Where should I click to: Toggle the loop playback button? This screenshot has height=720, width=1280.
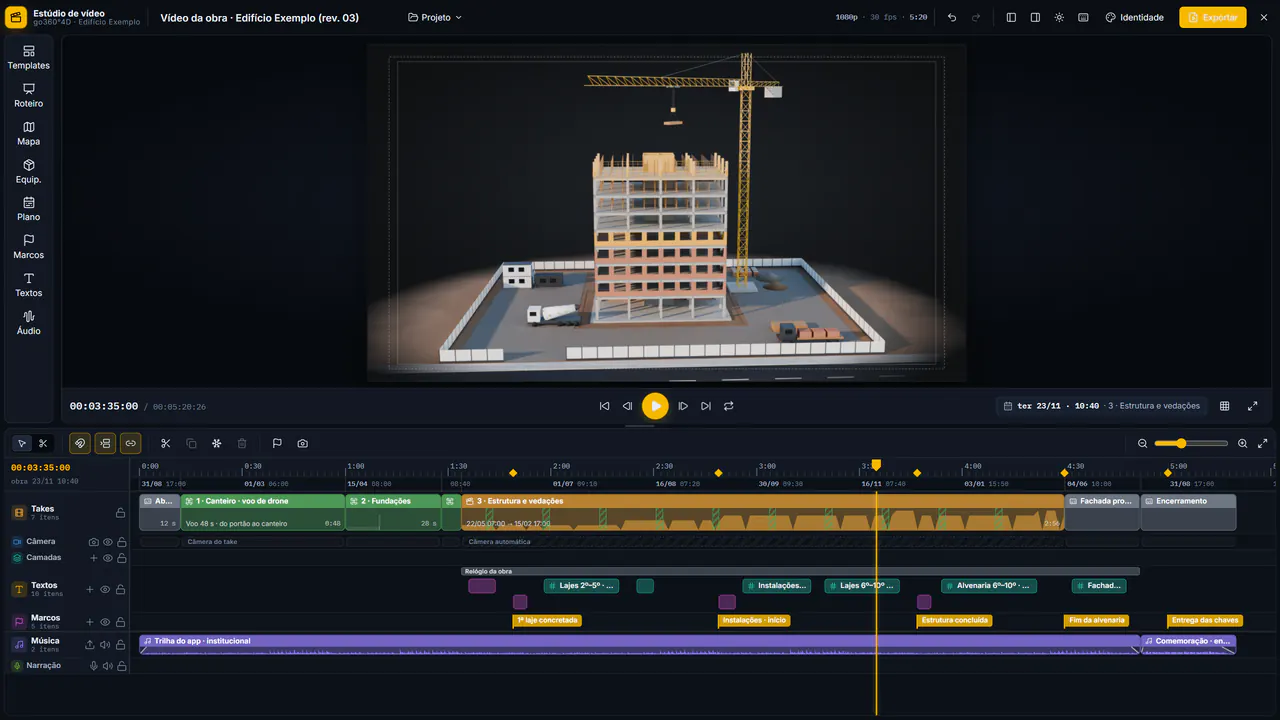(x=729, y=406)
